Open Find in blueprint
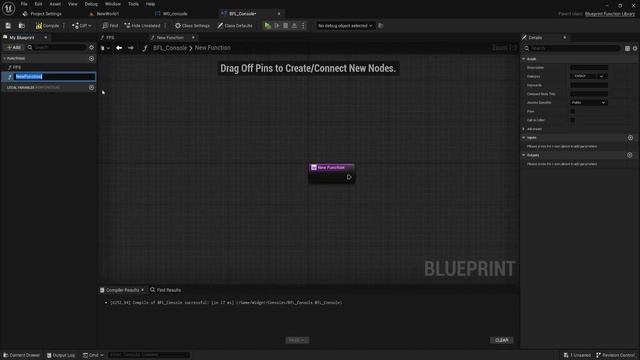This screenshot has height=360, width=640. (x=110, y=26)
